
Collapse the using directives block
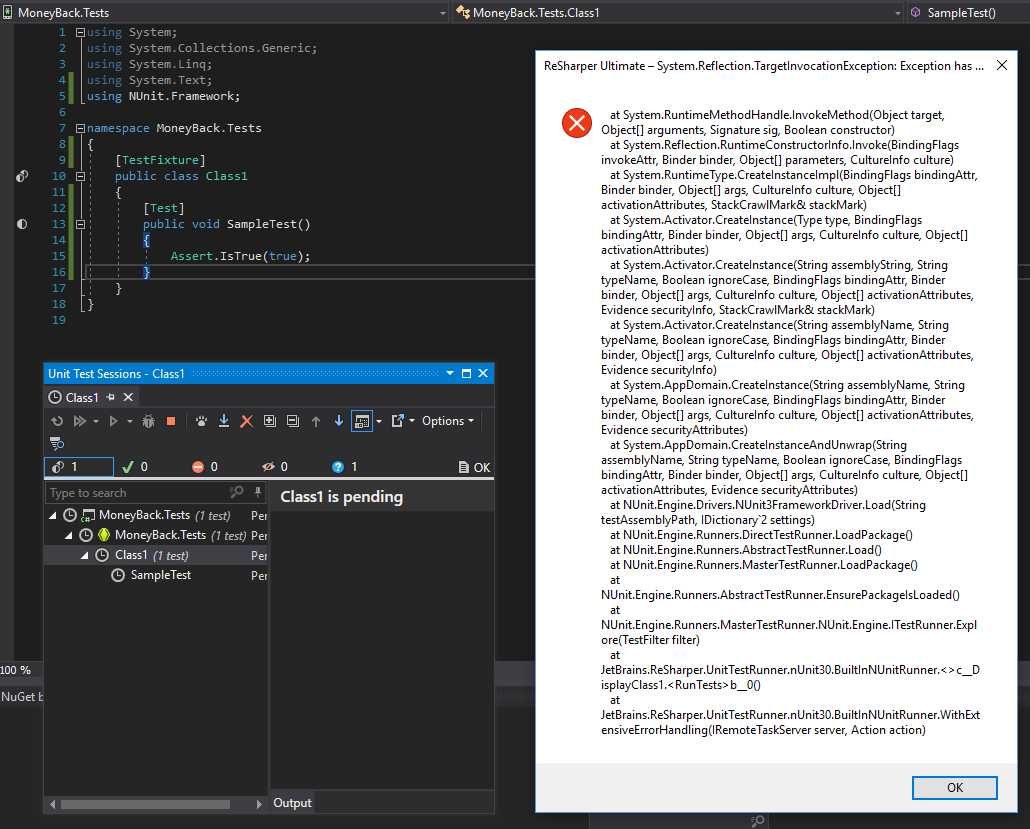click(x=80, y=32)
